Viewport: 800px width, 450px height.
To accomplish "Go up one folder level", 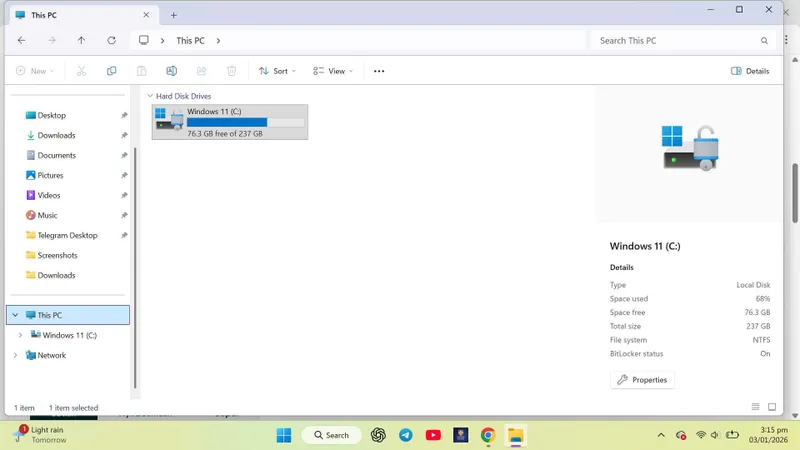I will [81, 40].
